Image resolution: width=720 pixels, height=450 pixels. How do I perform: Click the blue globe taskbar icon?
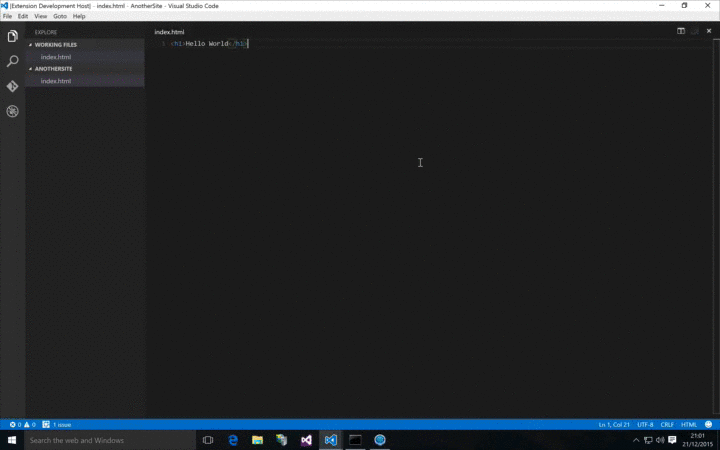(x=380, y=440)
